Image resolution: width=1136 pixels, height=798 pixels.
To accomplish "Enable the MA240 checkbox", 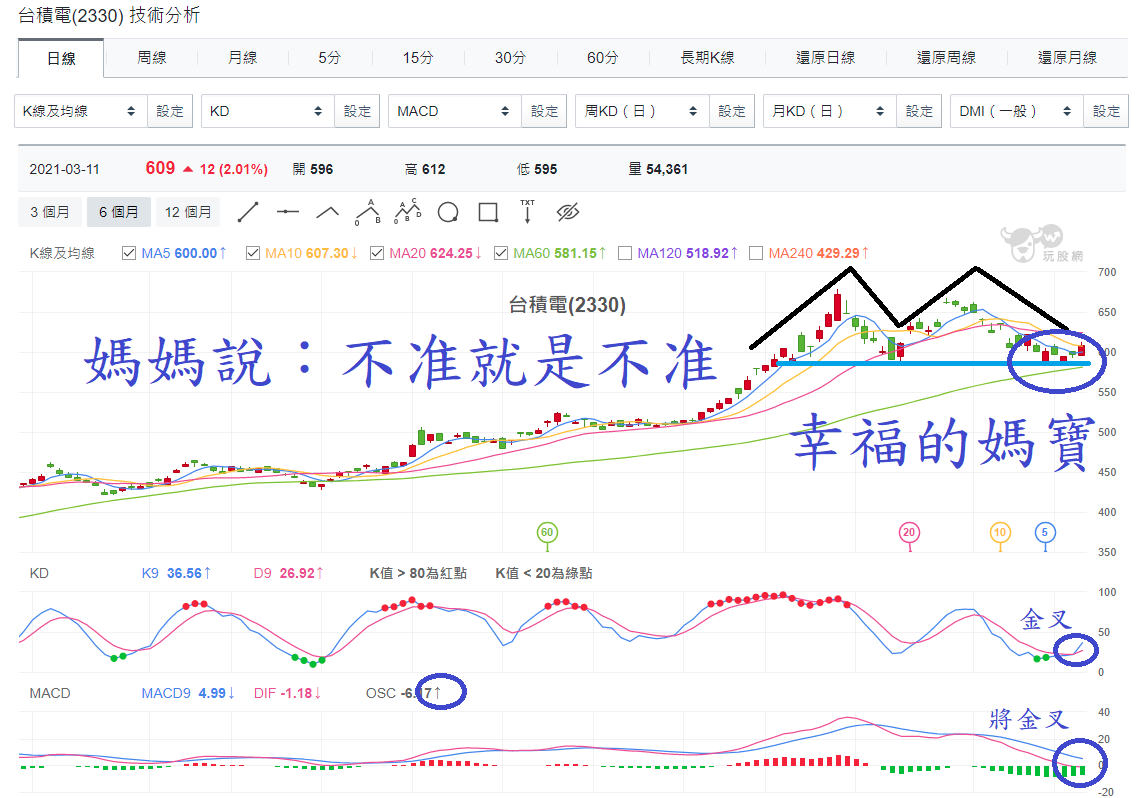I will click(x=756, y=253).
